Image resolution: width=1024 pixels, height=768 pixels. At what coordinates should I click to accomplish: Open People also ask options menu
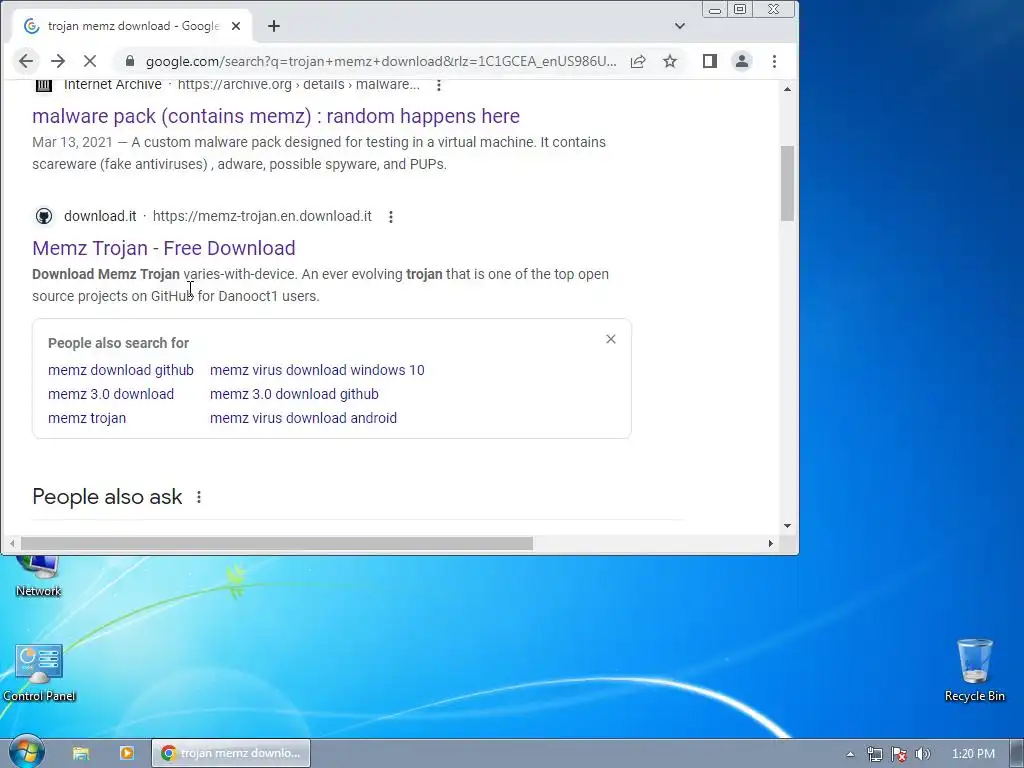[x=199, y=498]
